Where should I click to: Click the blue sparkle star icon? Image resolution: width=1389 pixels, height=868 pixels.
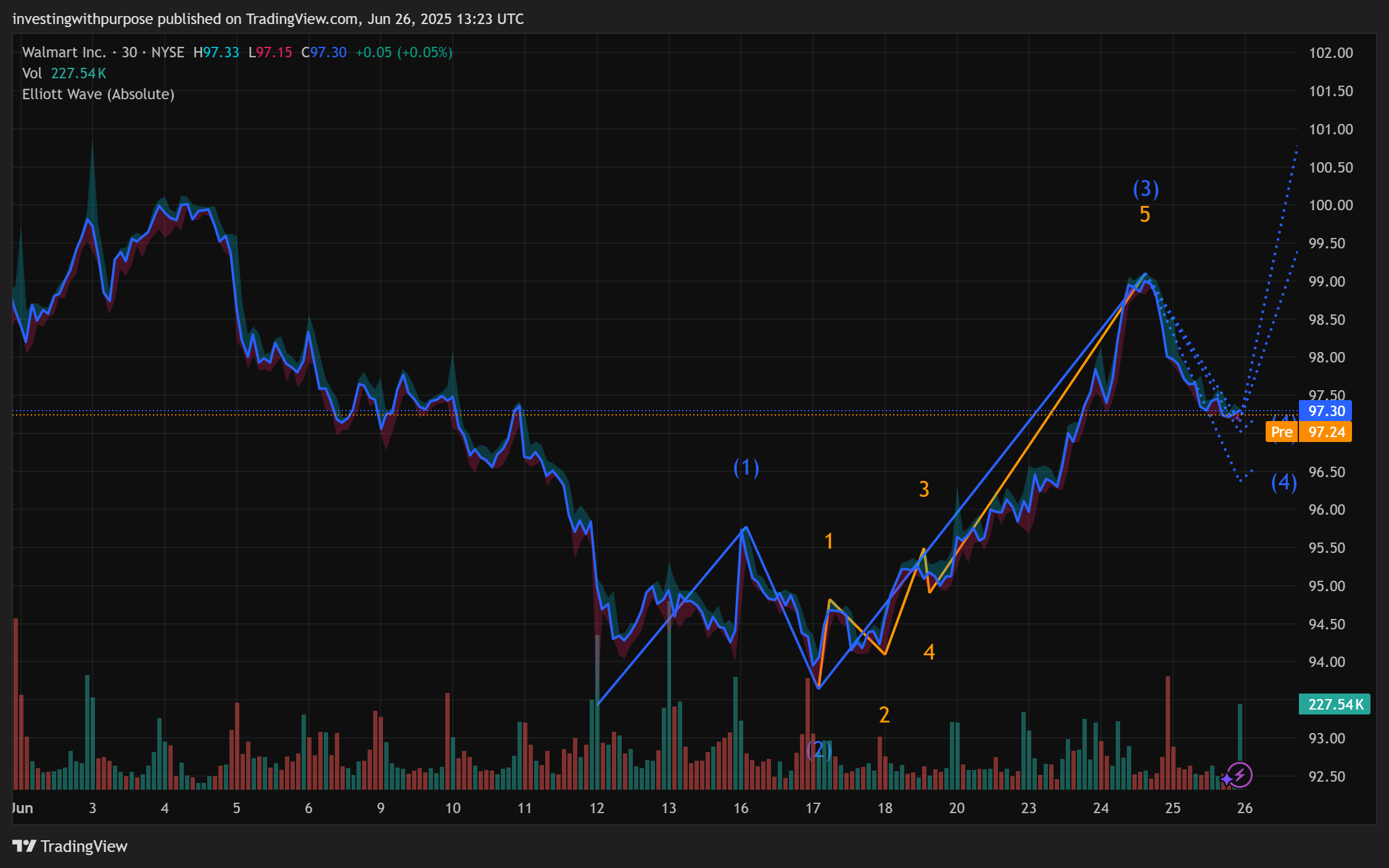click(x=1226, y=780)
